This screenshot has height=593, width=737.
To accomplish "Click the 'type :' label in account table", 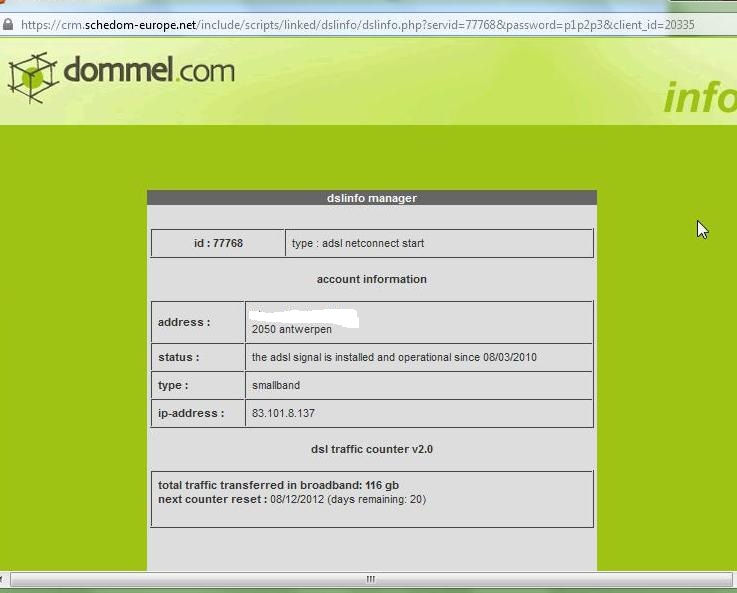I will 173,385.
